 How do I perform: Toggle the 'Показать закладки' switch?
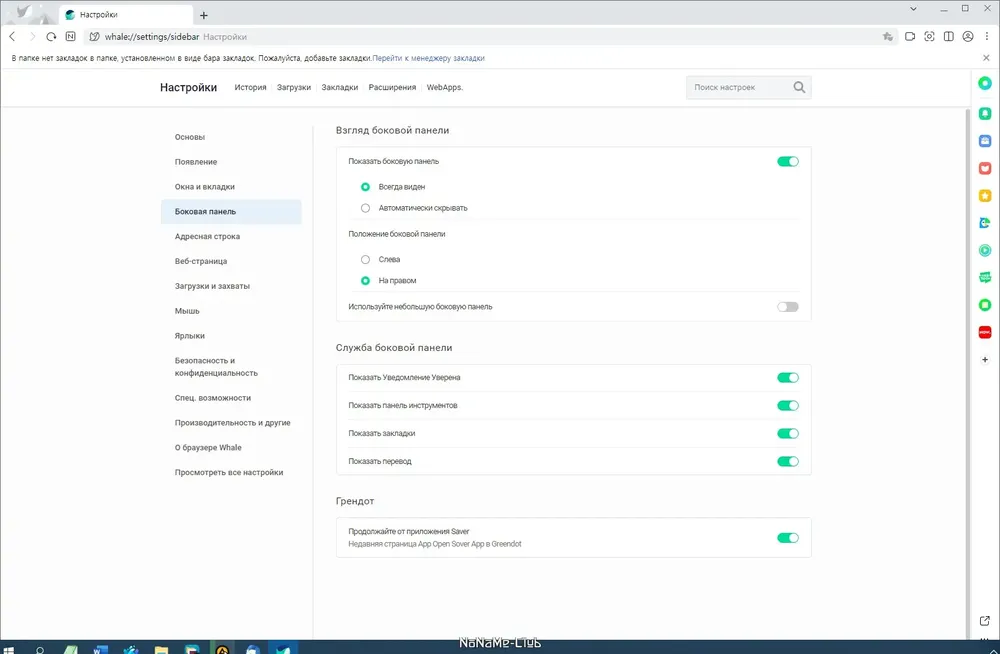click(x=788, y=434)
